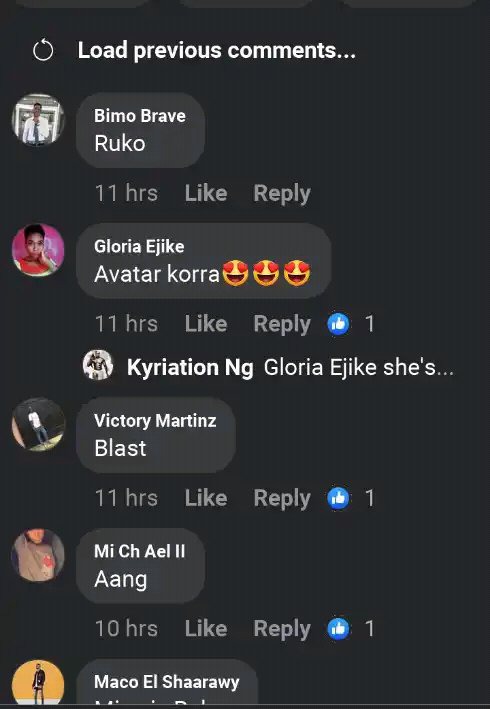The width and height of the screenshot is (490, 709).
Task: Open Maco El Shaarawy's profile picture
Action: [x=38, y=683]
